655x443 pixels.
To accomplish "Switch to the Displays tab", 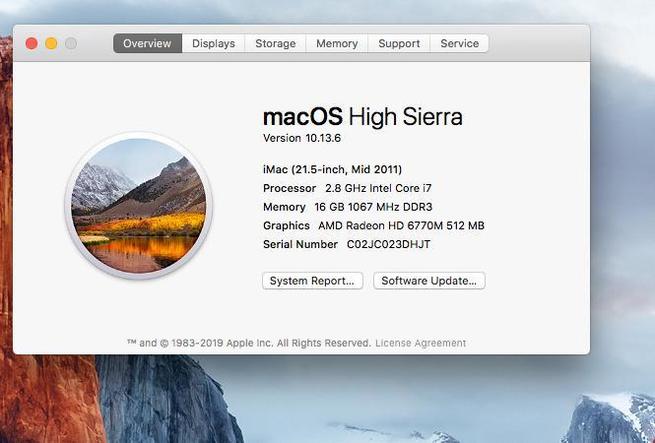I will pos(213,44).
